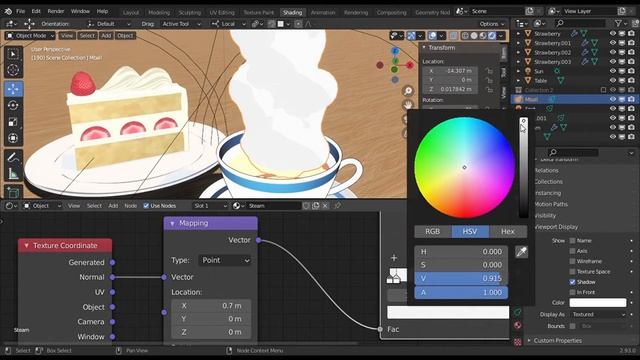
Task: Disable Table object in renders camera icon
Action: 631,80
